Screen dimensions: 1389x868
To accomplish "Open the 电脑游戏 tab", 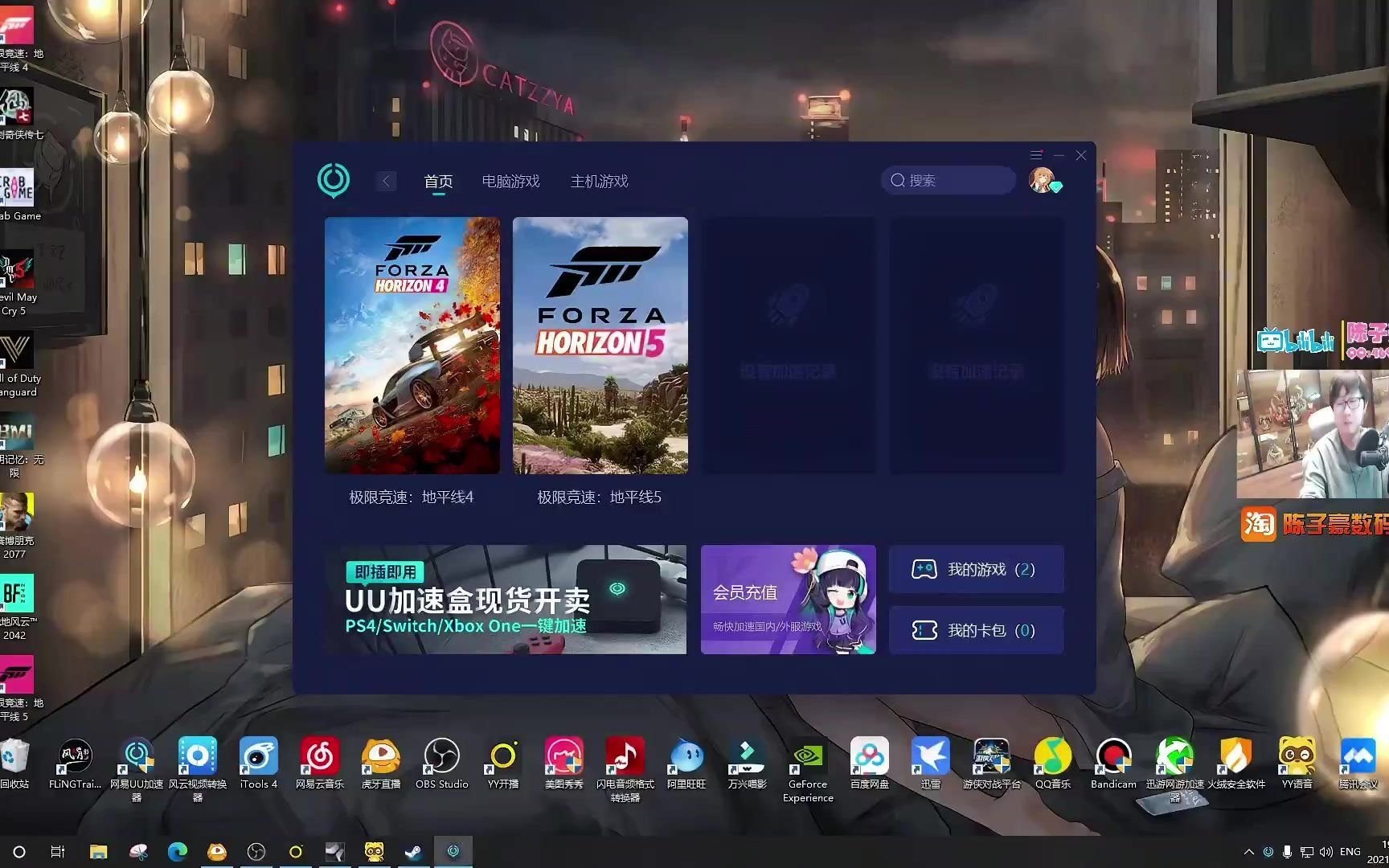I will [x=510, y=182].
